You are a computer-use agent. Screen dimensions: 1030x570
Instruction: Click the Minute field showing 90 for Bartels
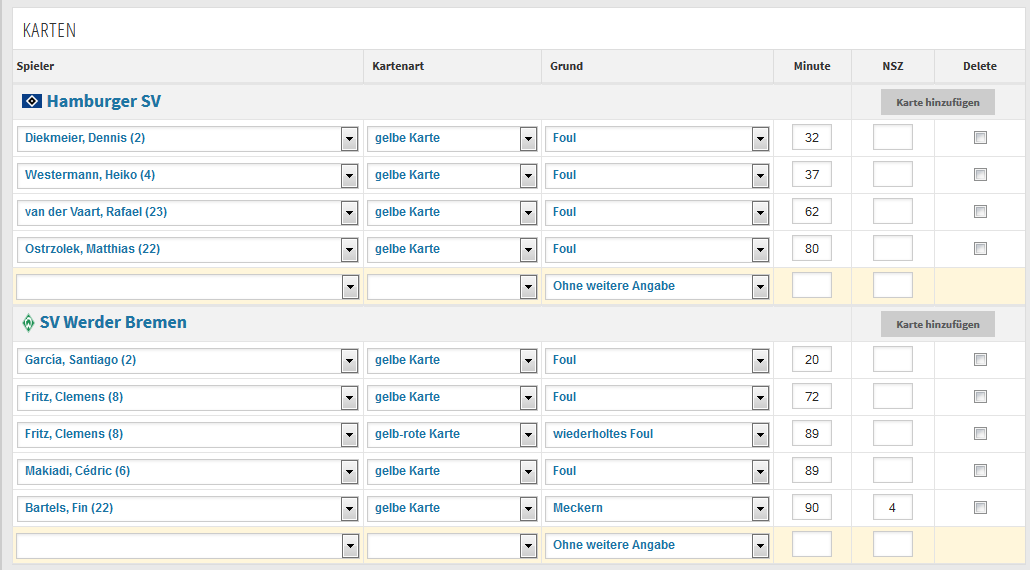pyautogui.click(x=812, y=507)
